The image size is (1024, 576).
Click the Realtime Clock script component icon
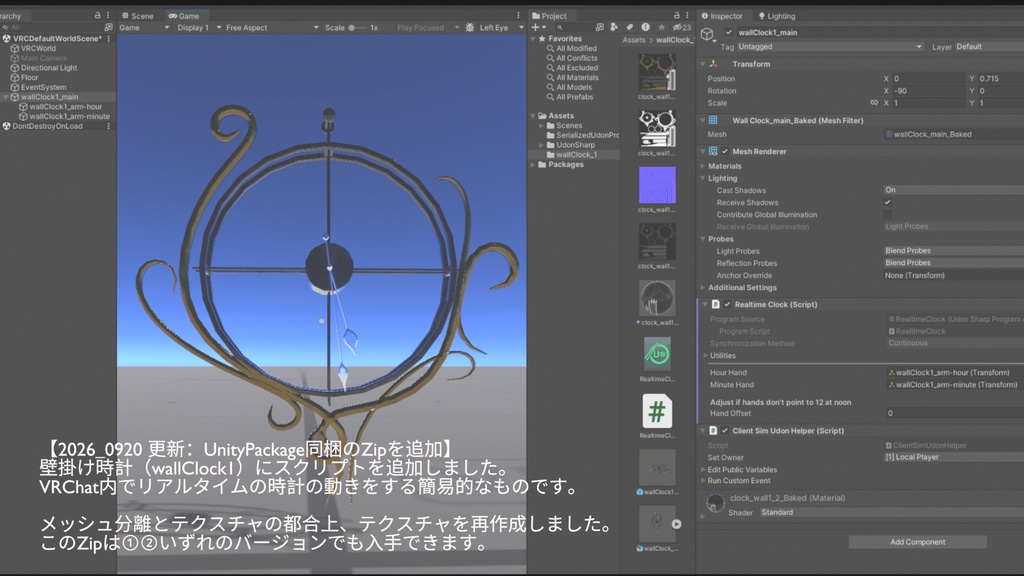coord(716,304)
